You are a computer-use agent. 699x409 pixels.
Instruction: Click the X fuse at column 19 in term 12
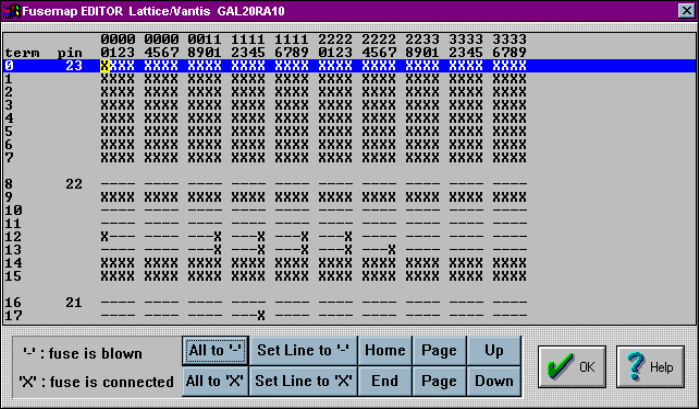pos(305,237)
